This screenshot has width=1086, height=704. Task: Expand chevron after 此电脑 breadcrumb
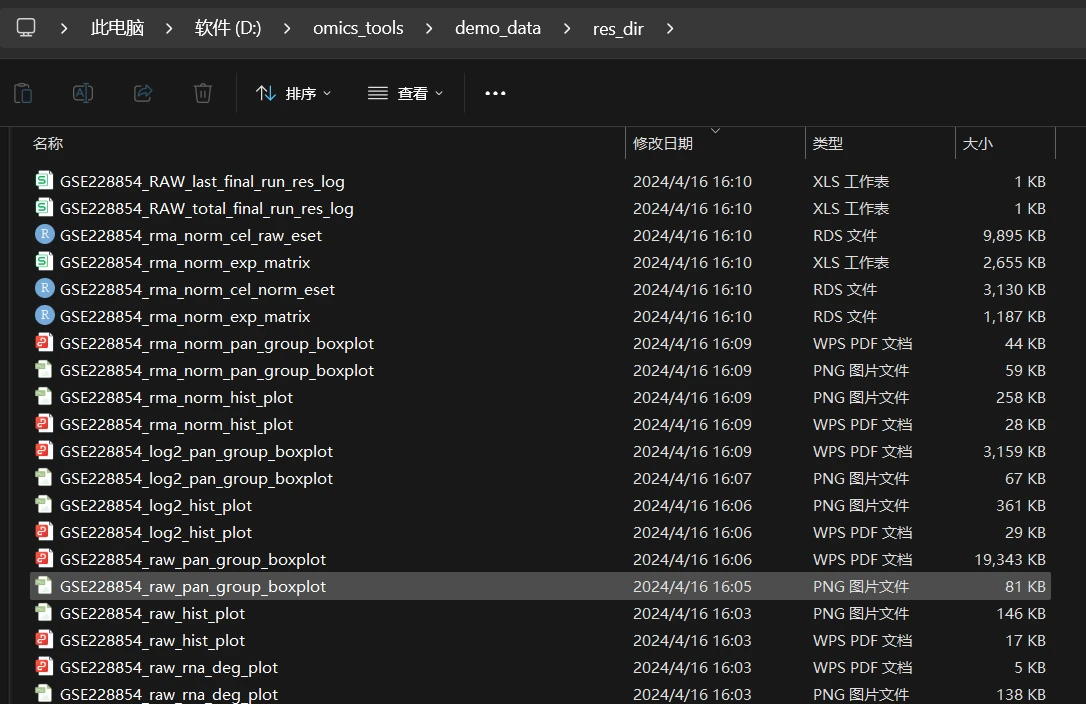pyautogui.click(x=168, y=28)
